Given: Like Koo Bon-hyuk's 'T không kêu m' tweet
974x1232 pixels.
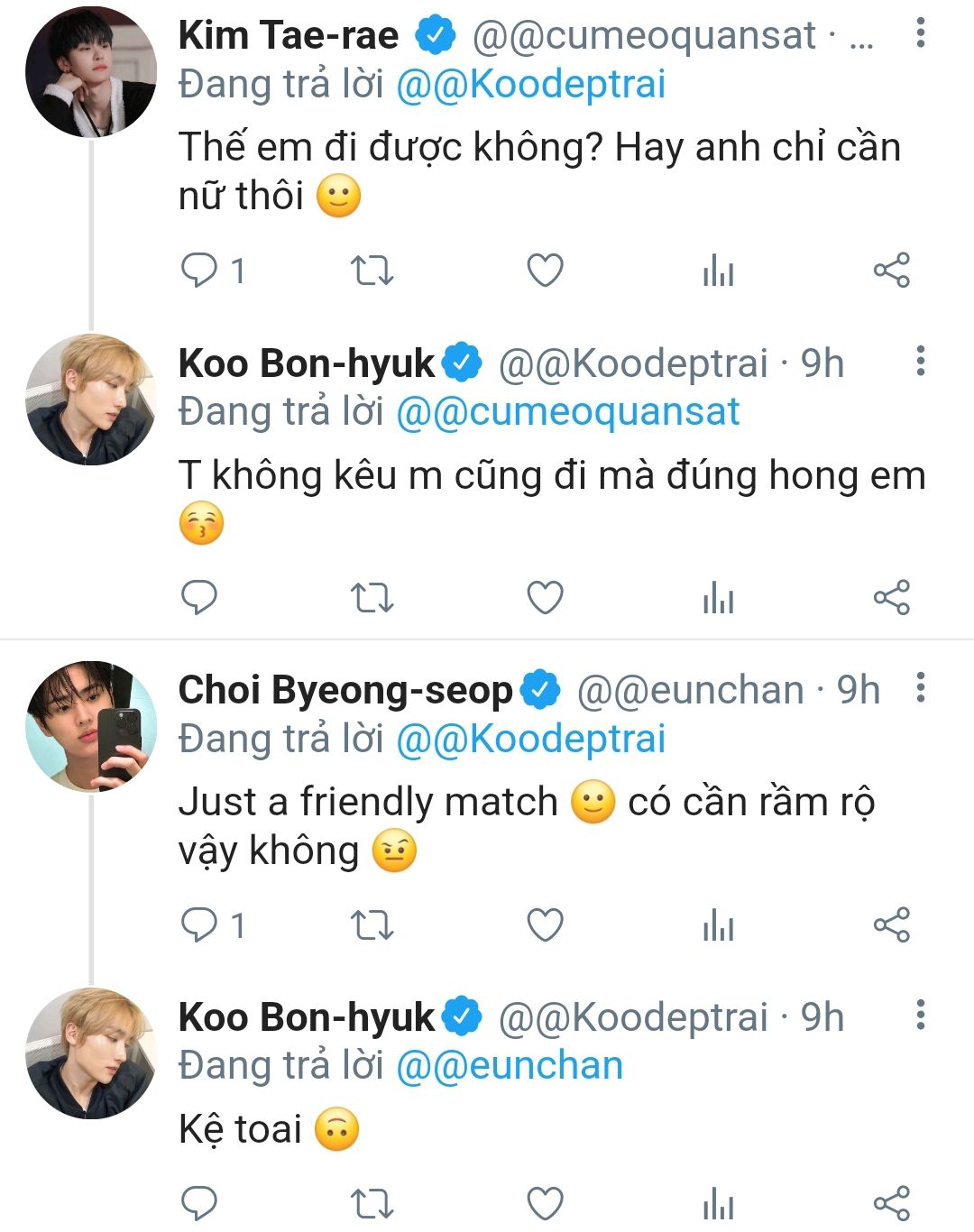Looking at the screenshot, I should pyautogui.click(x=545, y=598).
